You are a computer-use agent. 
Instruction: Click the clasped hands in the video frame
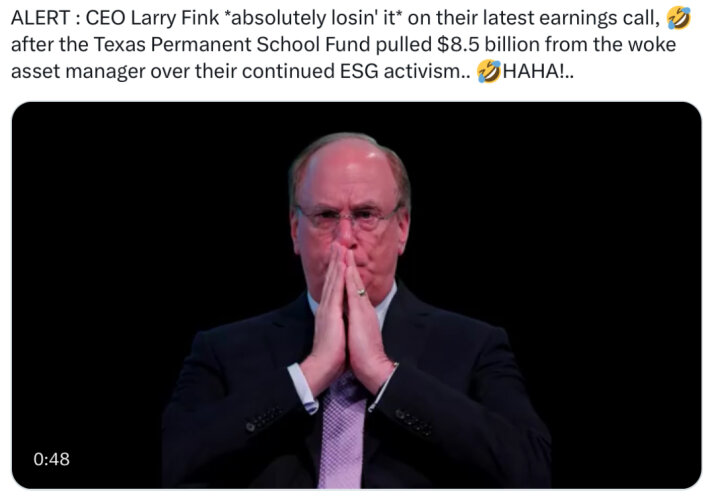pos(347,321)
